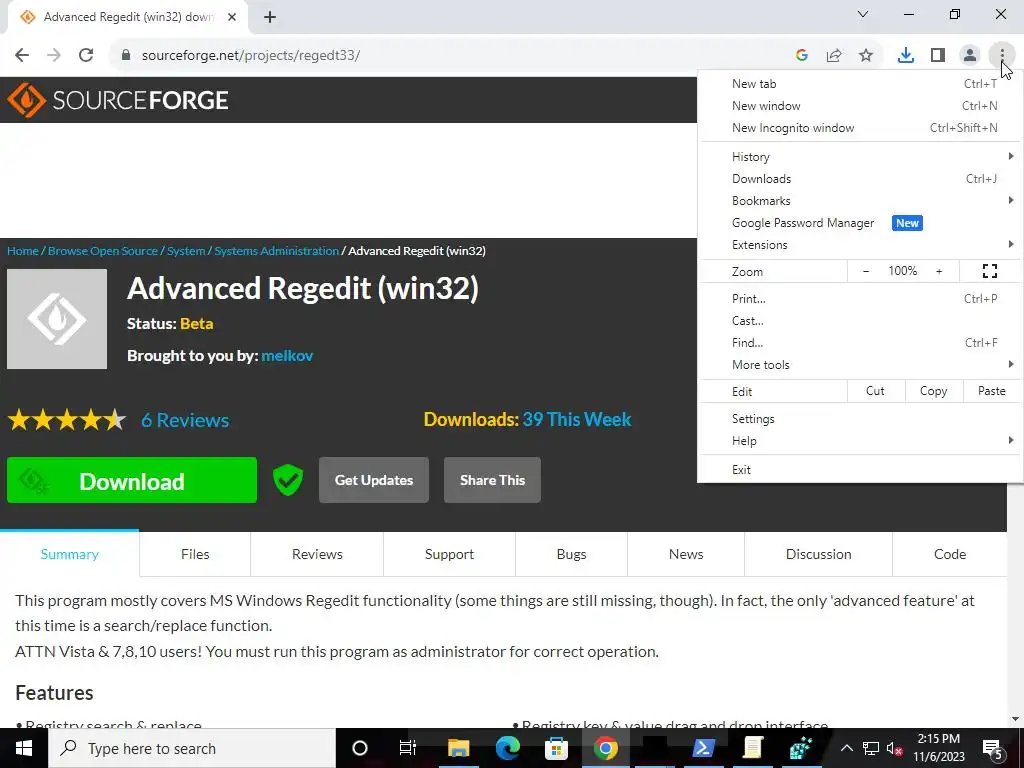Click Cut in the Edit row

tap(875, 391)
